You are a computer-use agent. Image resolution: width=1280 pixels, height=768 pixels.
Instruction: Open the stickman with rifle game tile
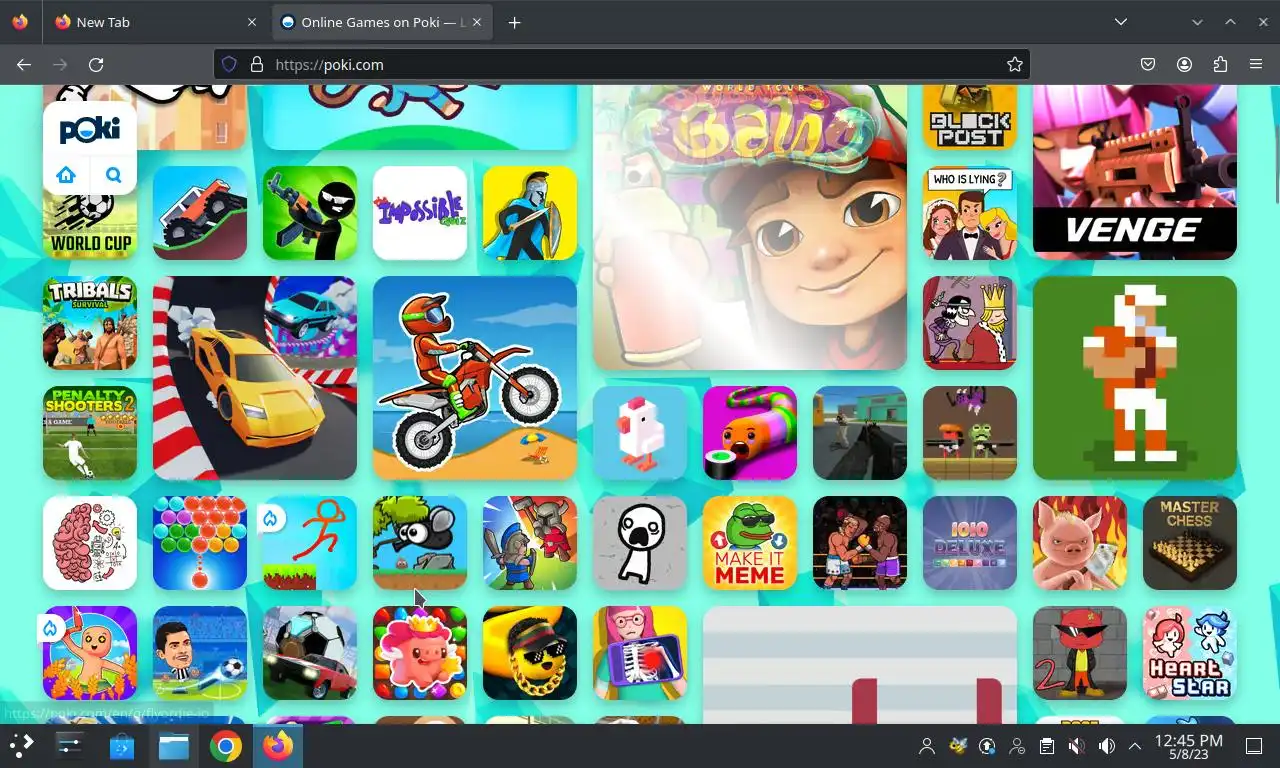(x=310, y=213)
